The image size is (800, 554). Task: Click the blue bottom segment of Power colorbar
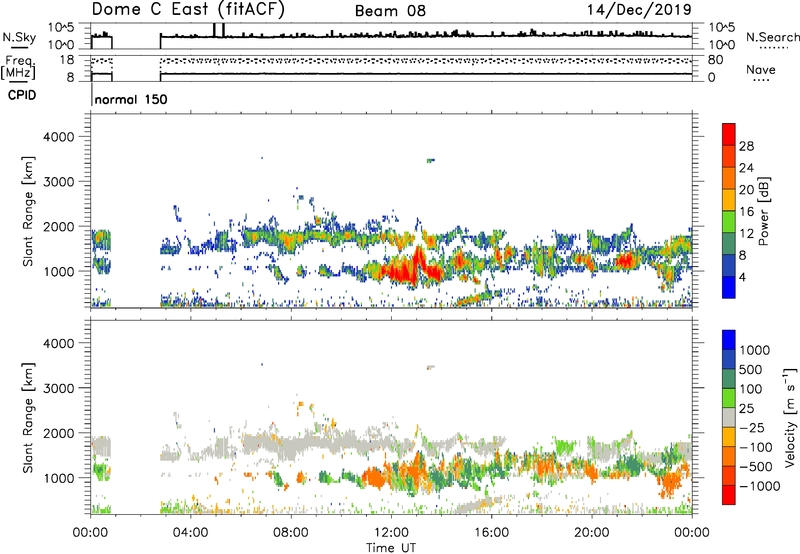coord(729,287)
